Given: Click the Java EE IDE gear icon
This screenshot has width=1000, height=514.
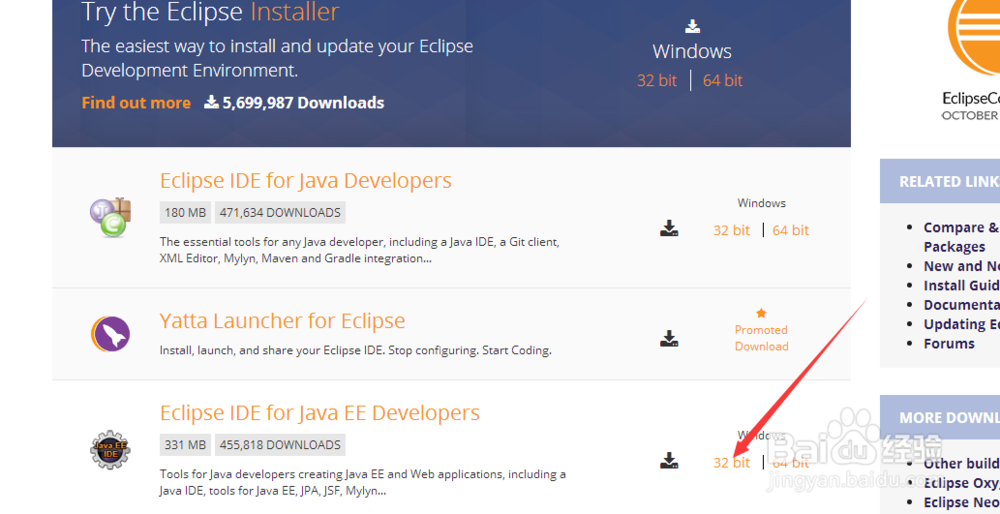Looking at the screenshot, I should click(x=110, y=450).
